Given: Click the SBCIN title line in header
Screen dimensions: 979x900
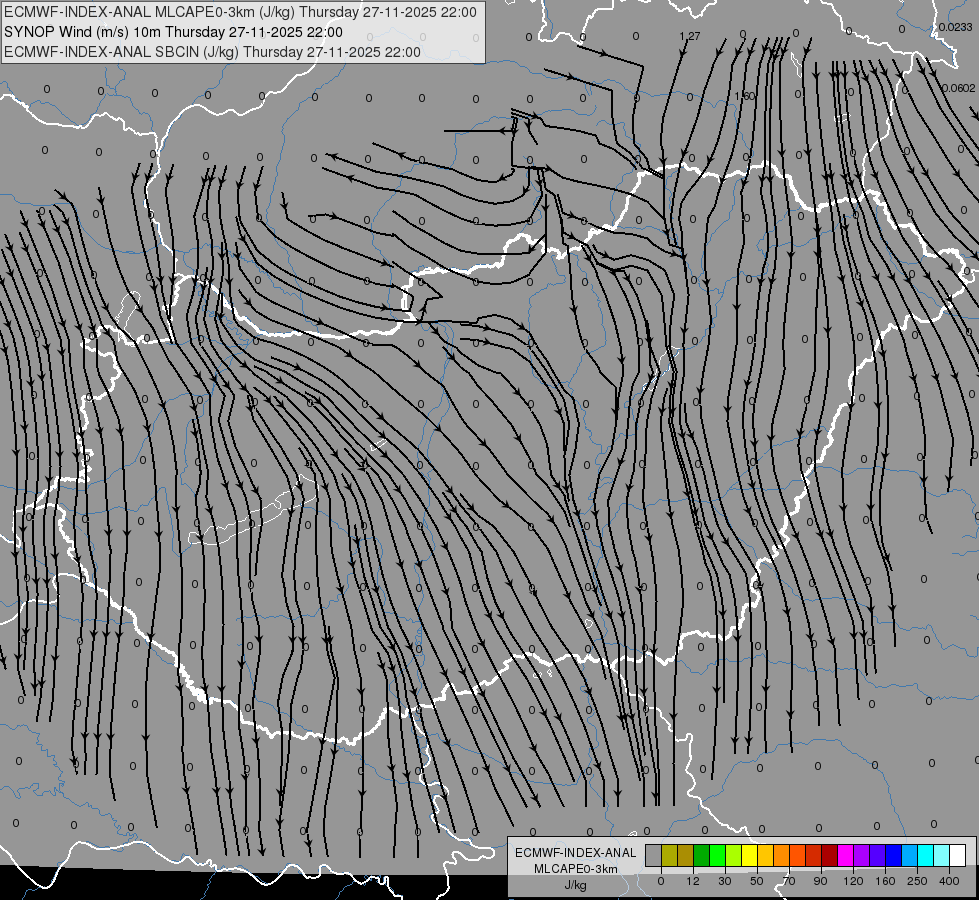Looking at the screenshot, I should coord(212,52).
